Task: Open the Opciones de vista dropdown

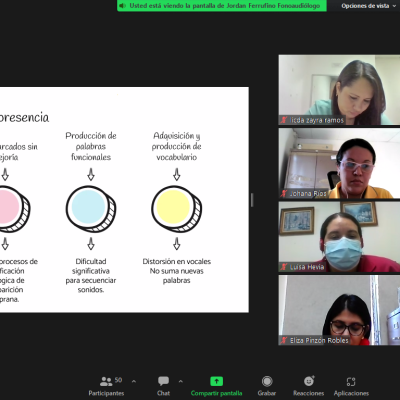Action: click(x=368, y=6)
